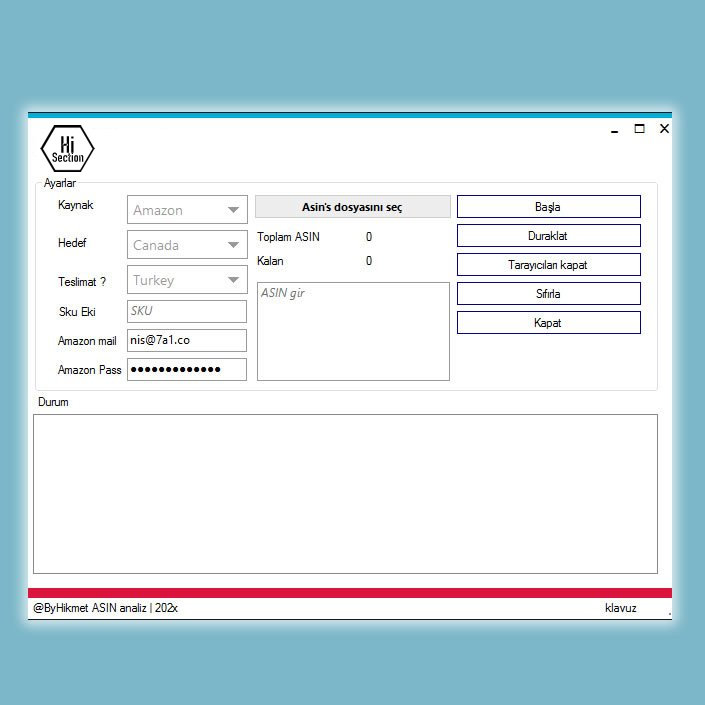The width and height of the screenshot is (705, 705).
Task: Click the @ByHikmet ASIN analiz footer text
Action: pos(105,608)
